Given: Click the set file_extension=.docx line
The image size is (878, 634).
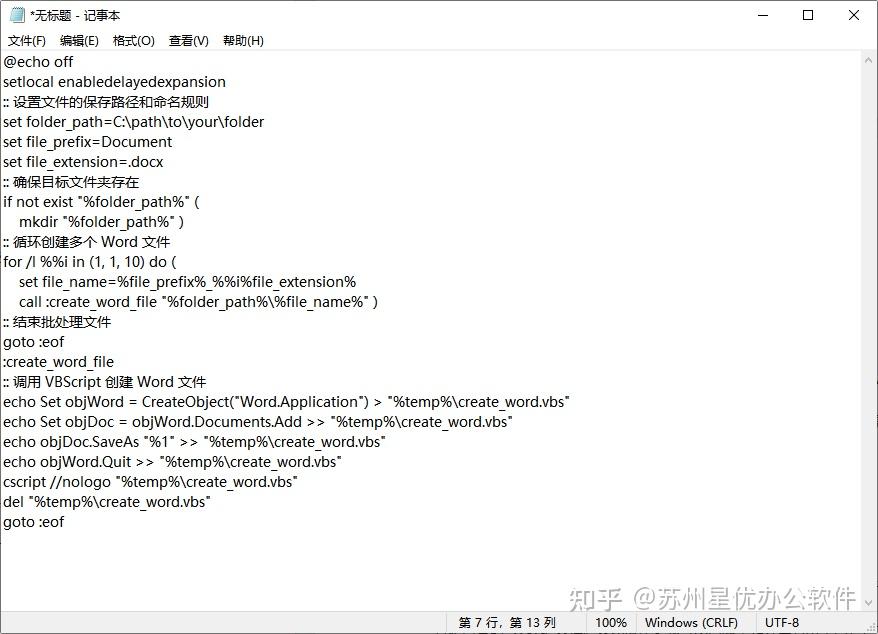Looking at the screenshot, I should coord(84,161).
